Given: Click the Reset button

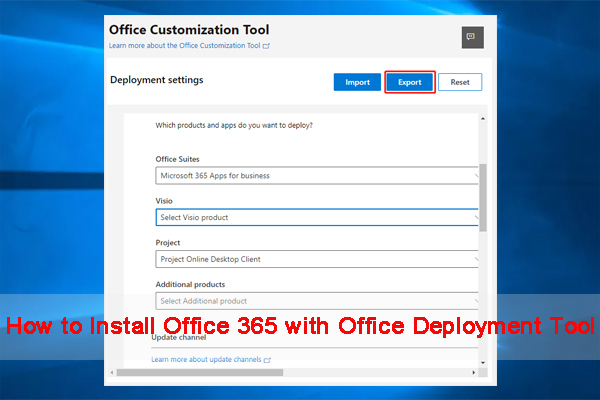Looking at the screenshot, I should [x=460, y=82].
